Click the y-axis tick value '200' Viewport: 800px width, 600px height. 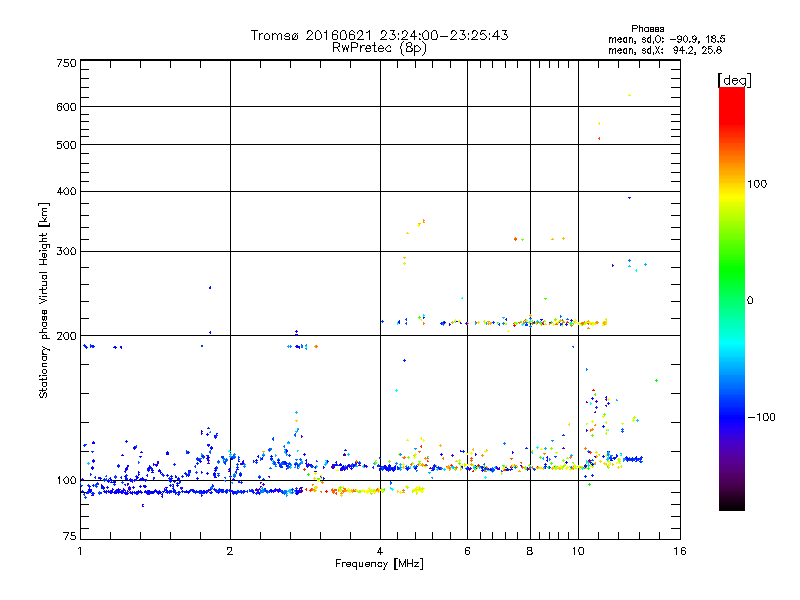coord(67,336)
